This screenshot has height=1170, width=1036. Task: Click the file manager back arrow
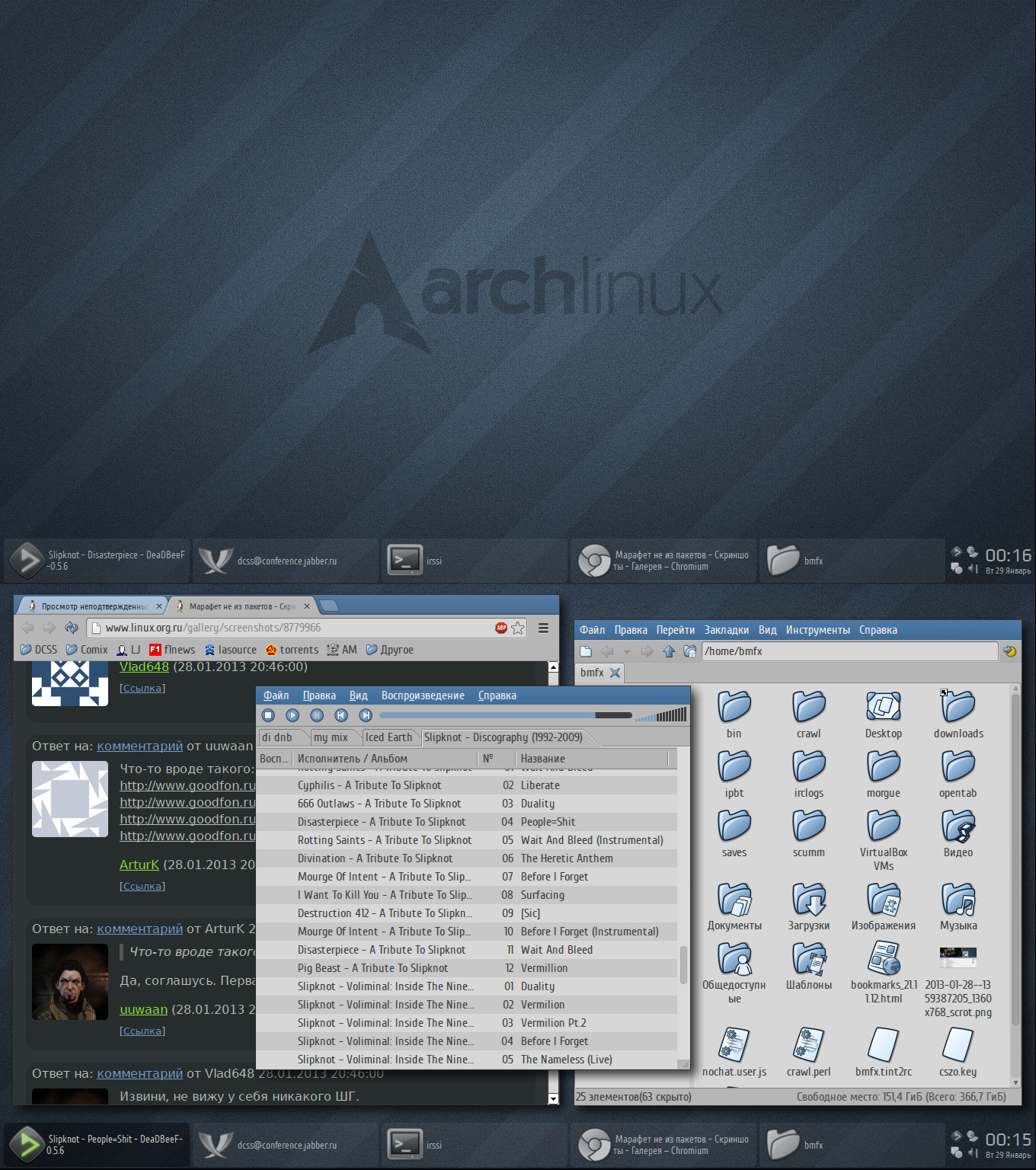(x=608, y=651)
